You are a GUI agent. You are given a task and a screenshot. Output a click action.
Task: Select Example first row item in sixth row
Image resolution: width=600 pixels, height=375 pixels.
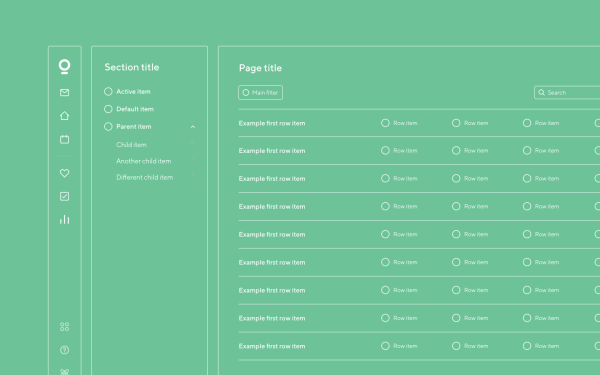(272, 262)
